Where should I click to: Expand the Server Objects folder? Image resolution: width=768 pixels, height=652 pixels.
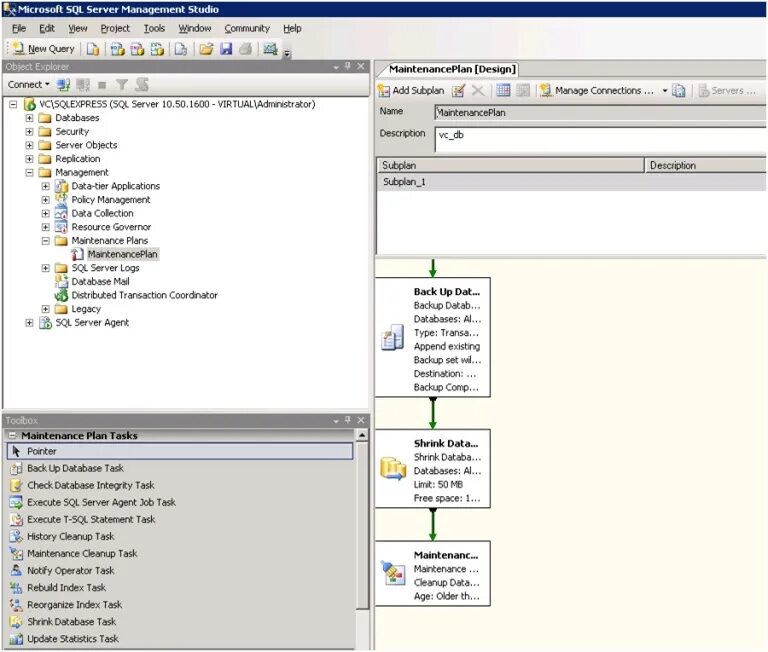pos(29,145)
